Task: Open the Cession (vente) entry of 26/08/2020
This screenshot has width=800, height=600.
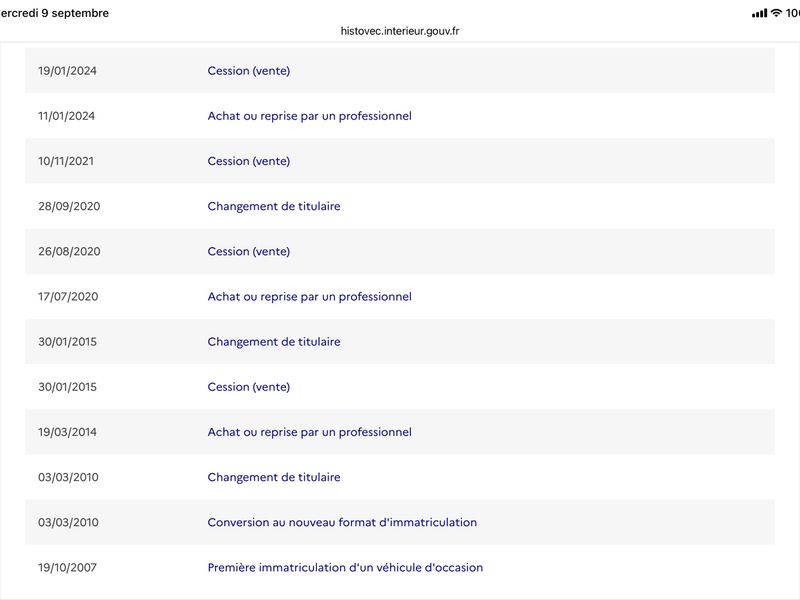Action: tap(248, 251)
